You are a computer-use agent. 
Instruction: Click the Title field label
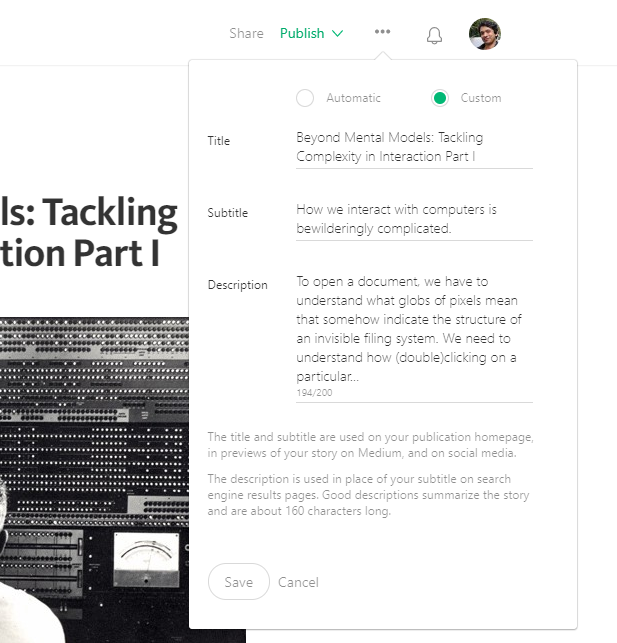pyautogui.click(x=219, y=141)
